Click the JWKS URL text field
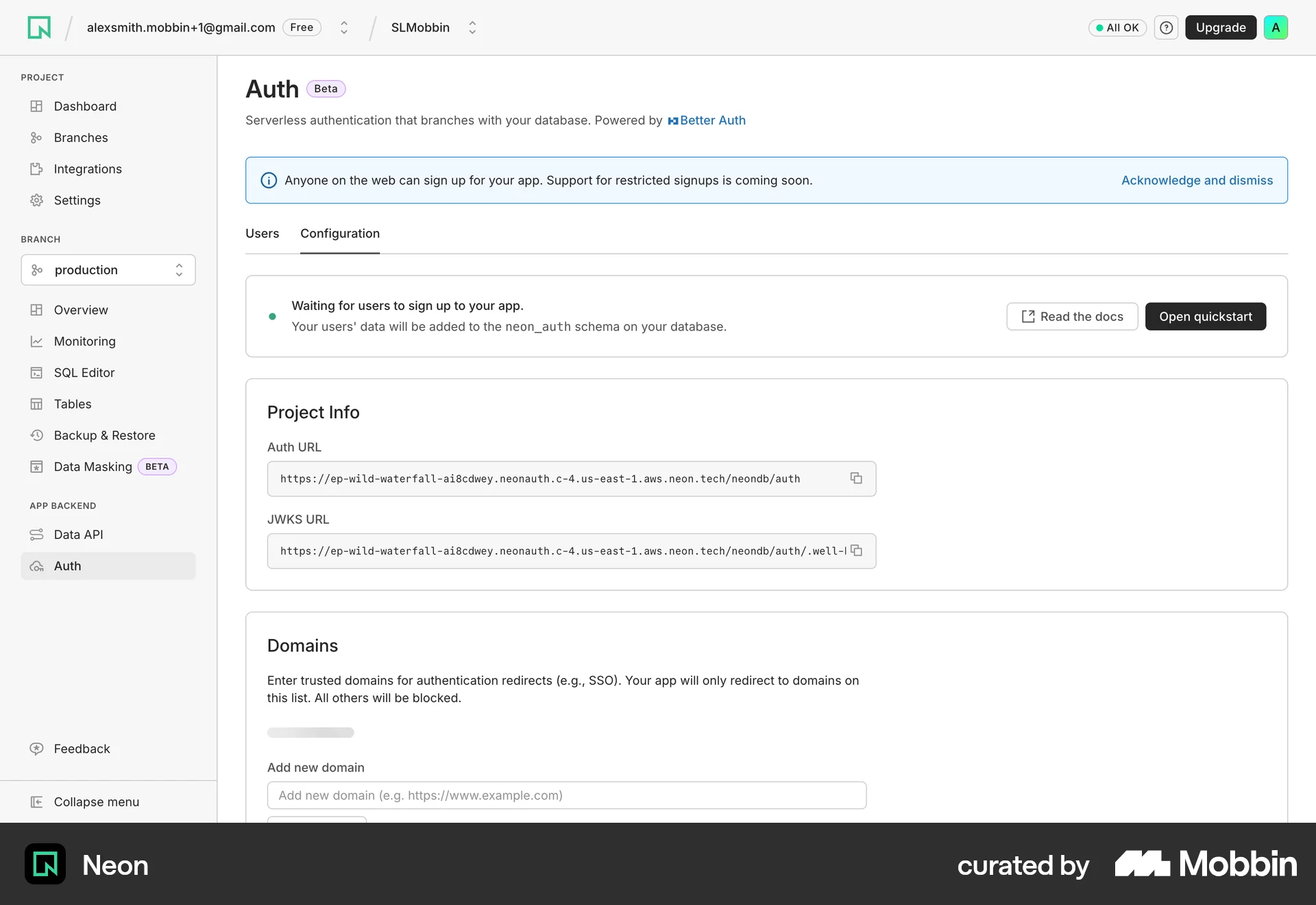Screen dimensions: 1316x905 click(572, 551)
